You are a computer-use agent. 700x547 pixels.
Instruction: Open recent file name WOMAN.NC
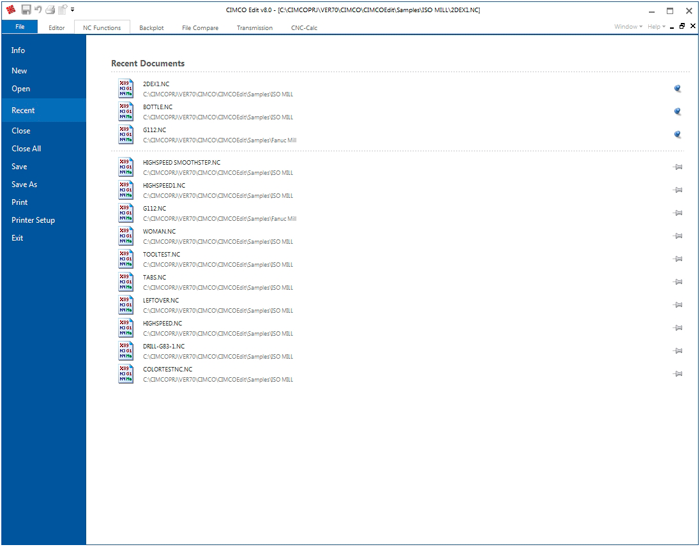(159, 231)
